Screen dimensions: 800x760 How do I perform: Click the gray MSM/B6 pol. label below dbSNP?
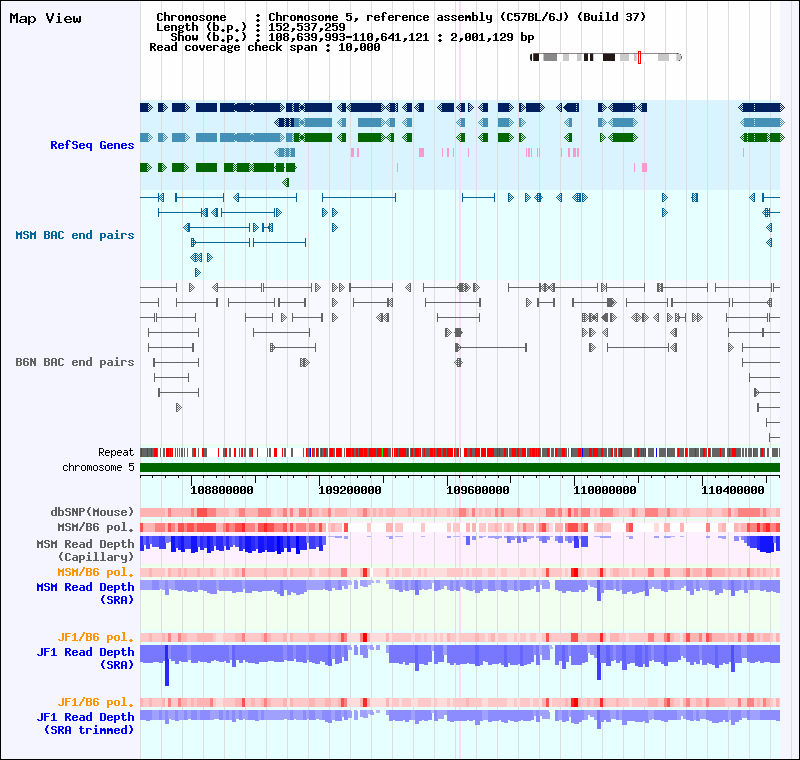coord(95,527)
